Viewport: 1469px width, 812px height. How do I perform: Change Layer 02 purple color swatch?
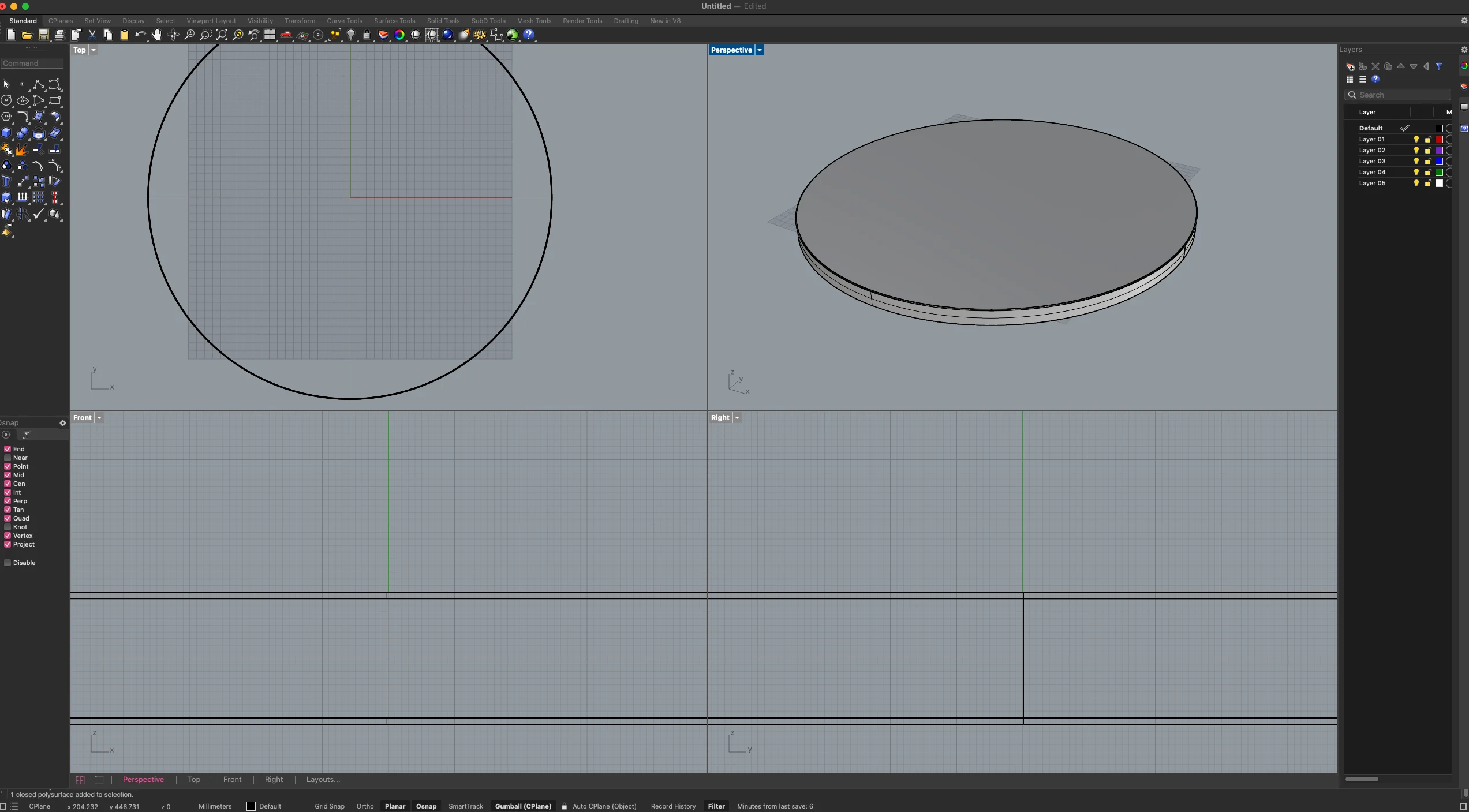pos(1439,150)
